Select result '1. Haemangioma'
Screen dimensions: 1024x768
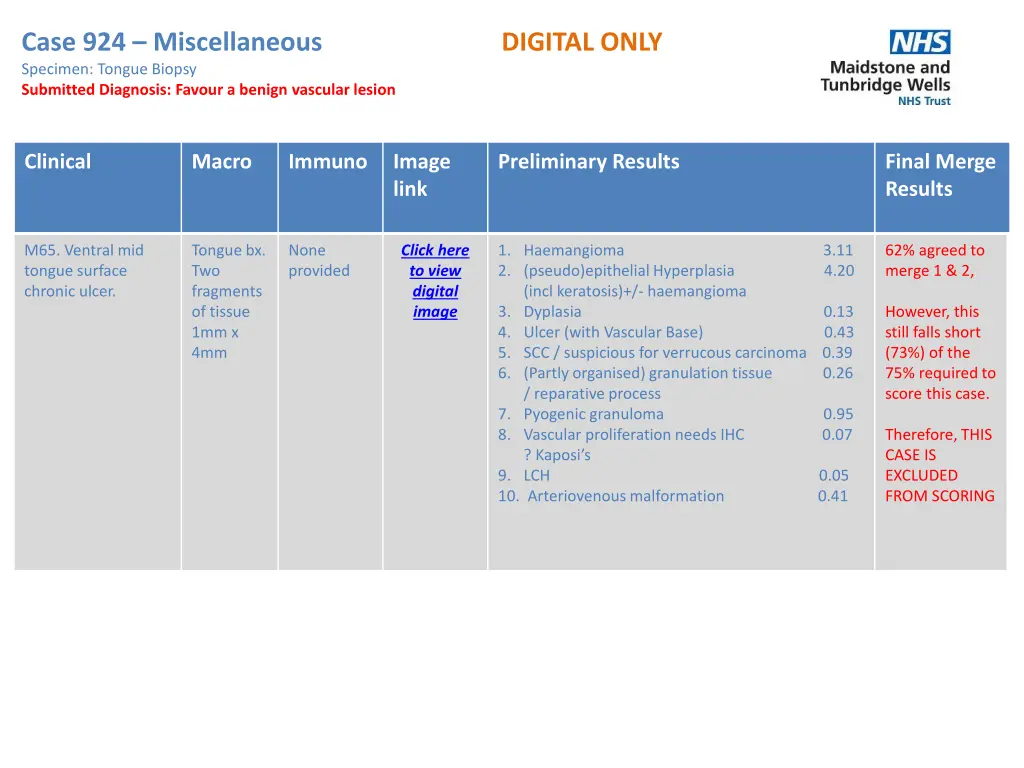561,250
